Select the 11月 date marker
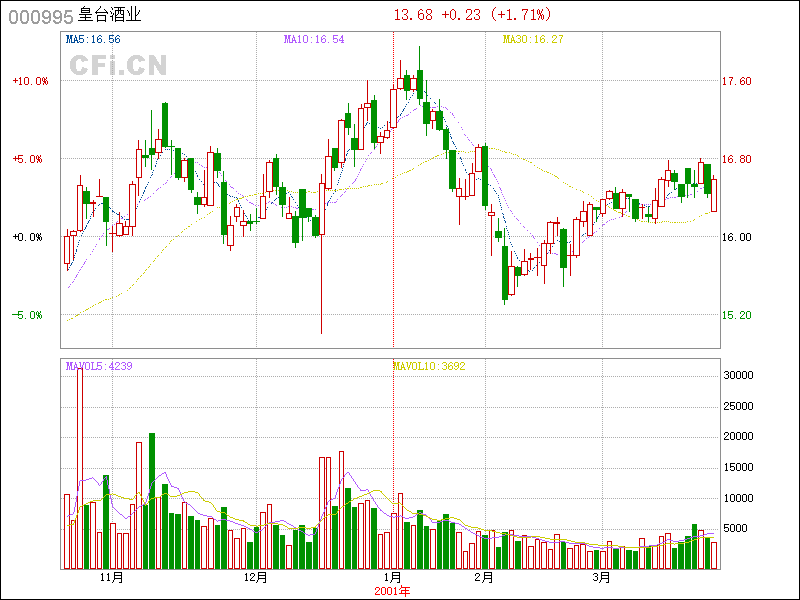This screenshot has width=800, height=600. [111, 578]
